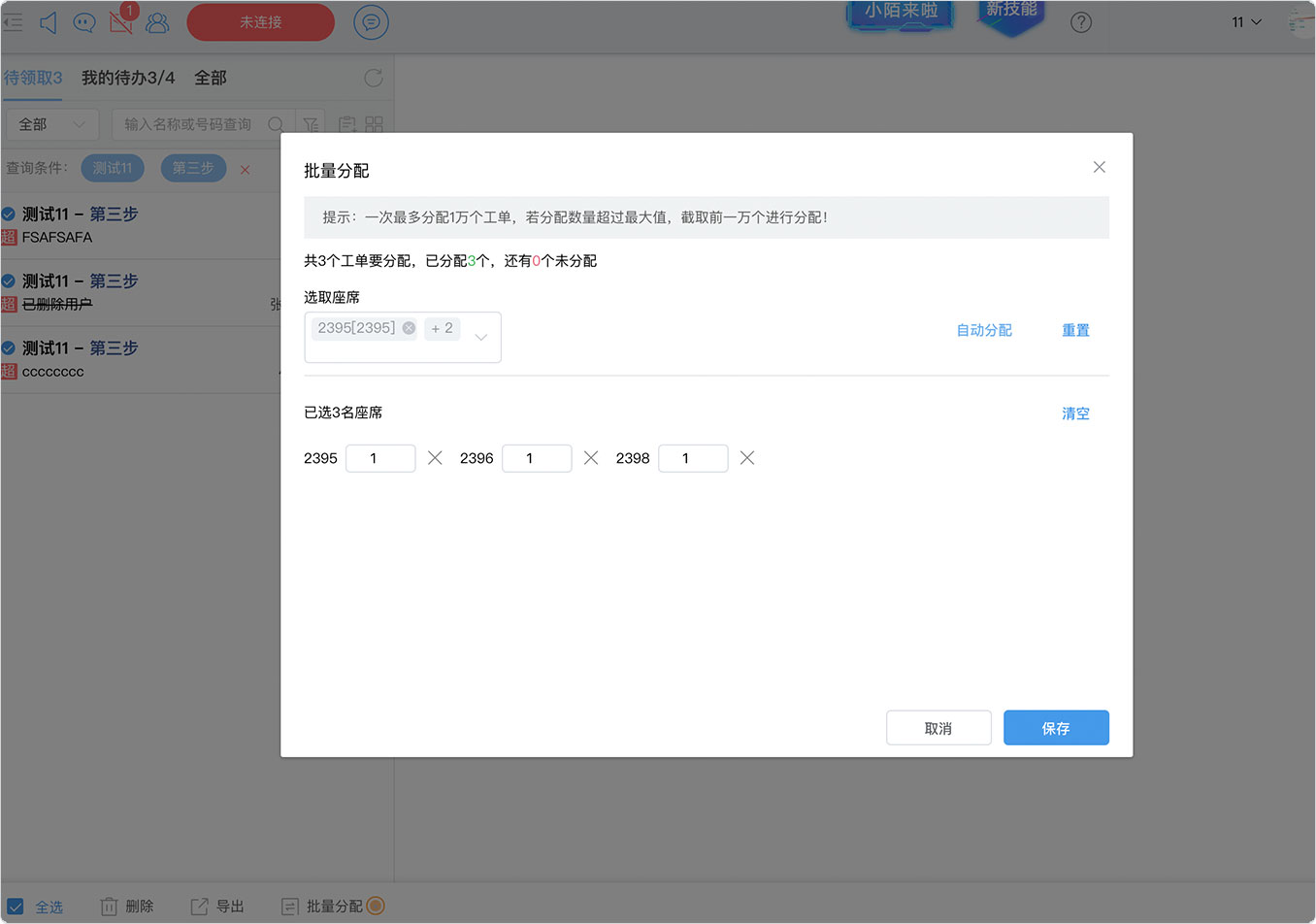The width and height of the screenshot is (1316, 924).
Task: Click the 保存 button
Action: [x=1056, y=728]
